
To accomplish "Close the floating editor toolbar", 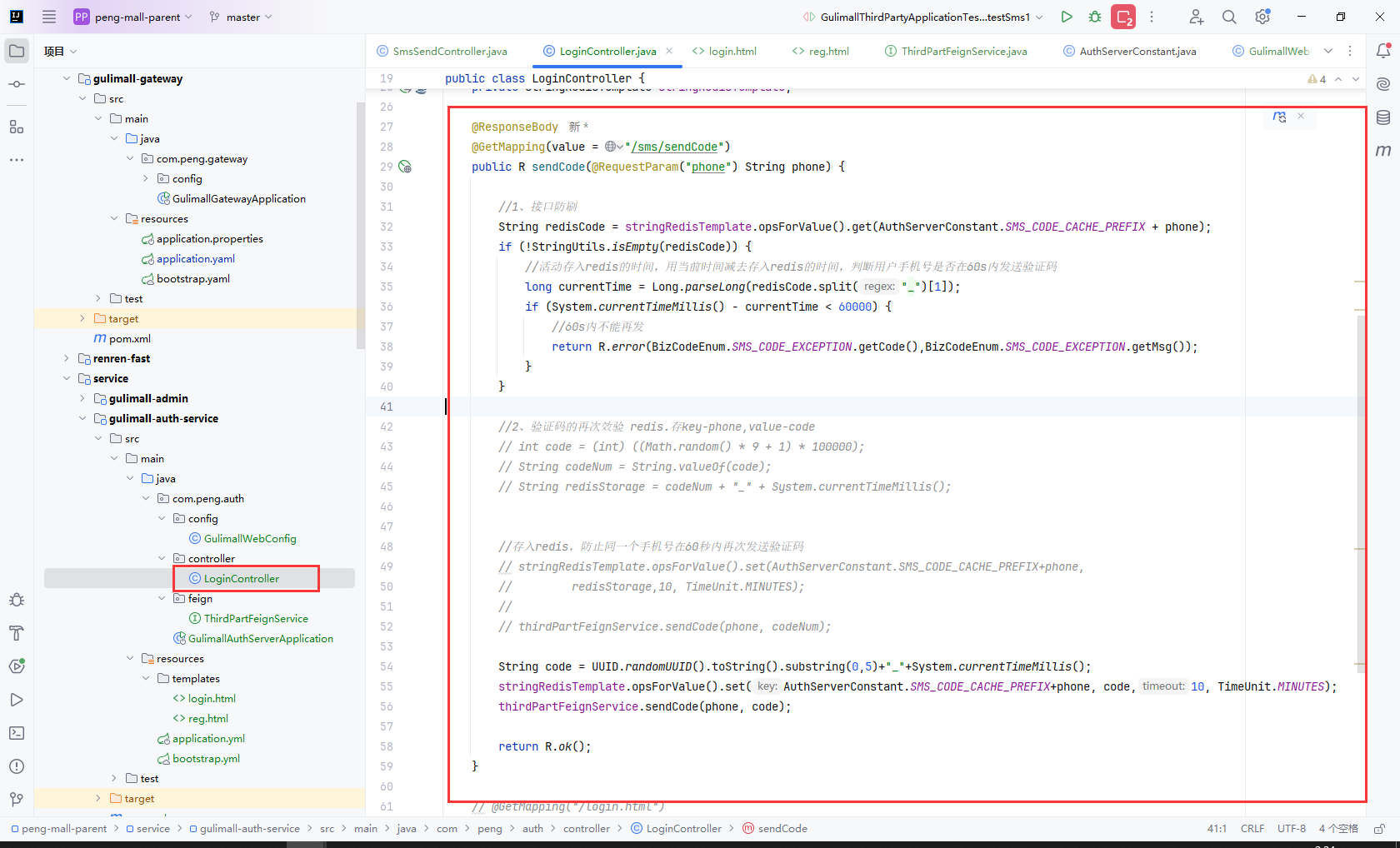I will pos(1301,117).
